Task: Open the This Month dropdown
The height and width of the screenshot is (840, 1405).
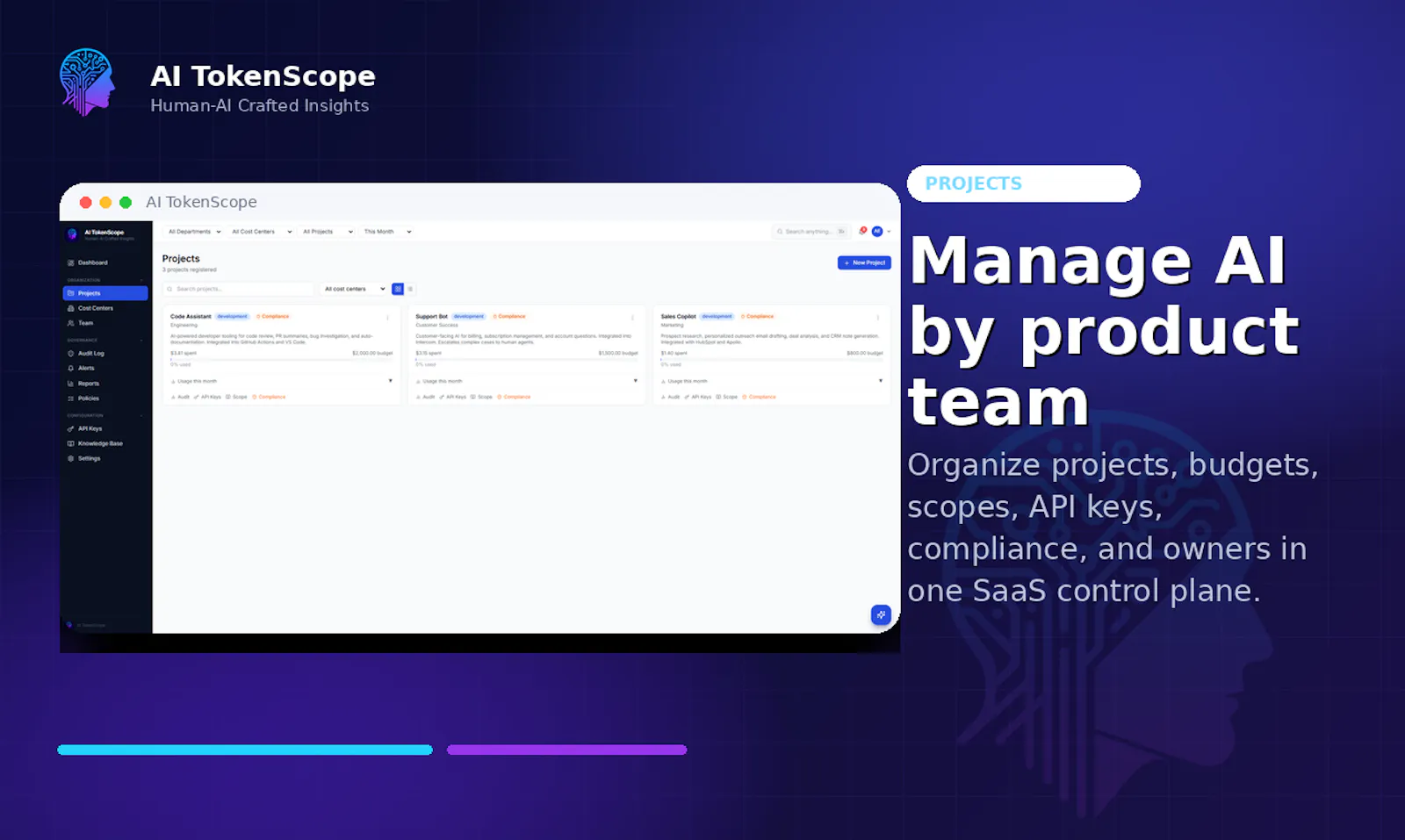Action: click(387, 232)
